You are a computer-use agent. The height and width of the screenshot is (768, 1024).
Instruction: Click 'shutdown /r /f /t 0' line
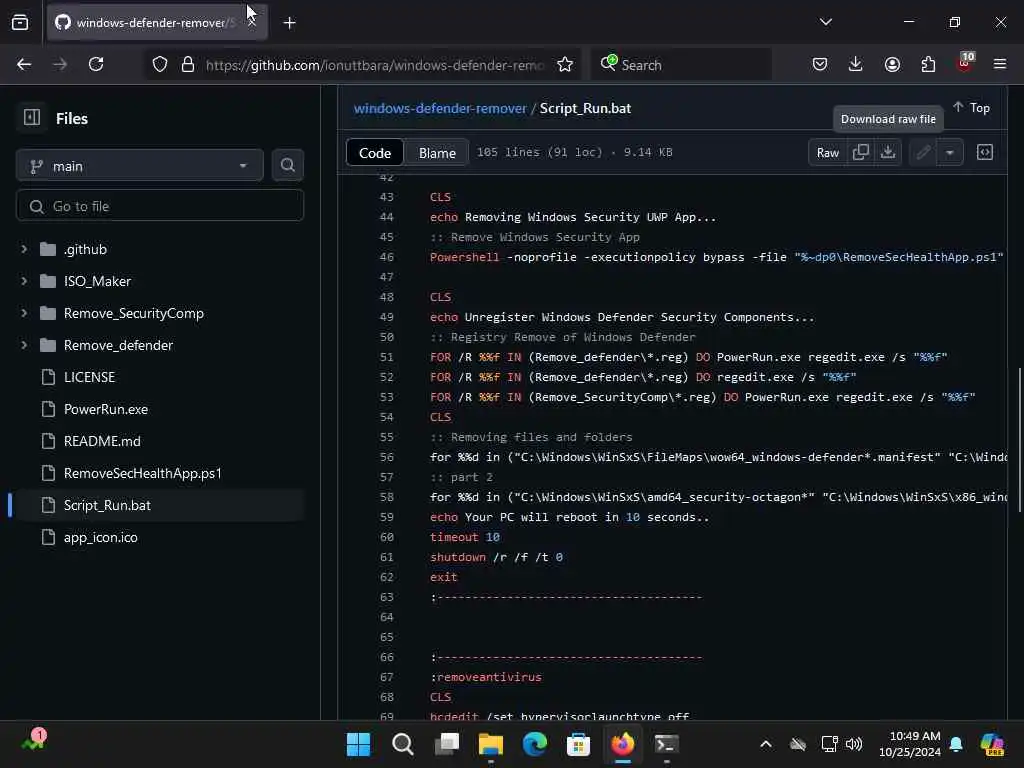496,557
